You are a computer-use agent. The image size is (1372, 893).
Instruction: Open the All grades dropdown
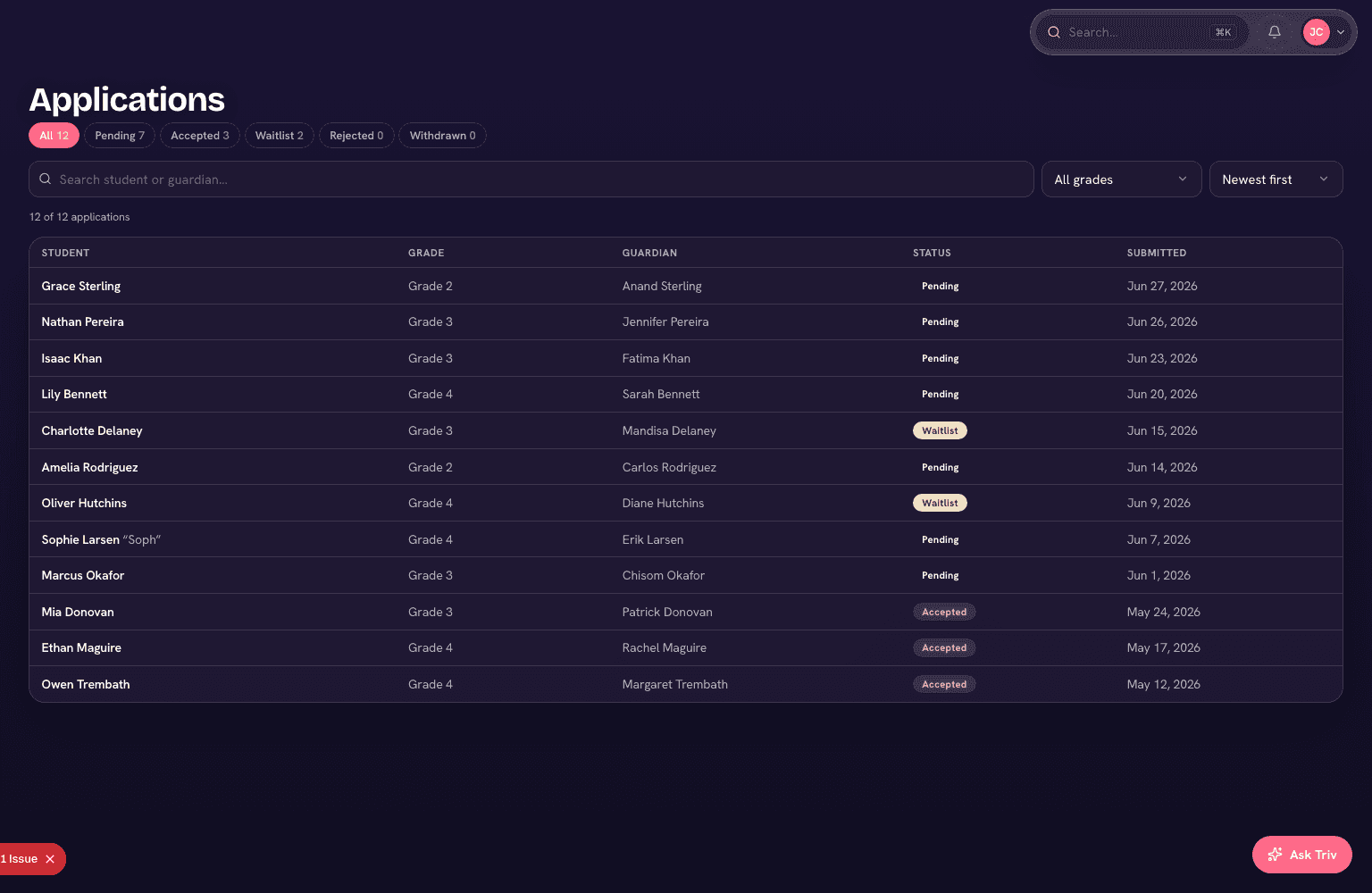(1121, 179)
